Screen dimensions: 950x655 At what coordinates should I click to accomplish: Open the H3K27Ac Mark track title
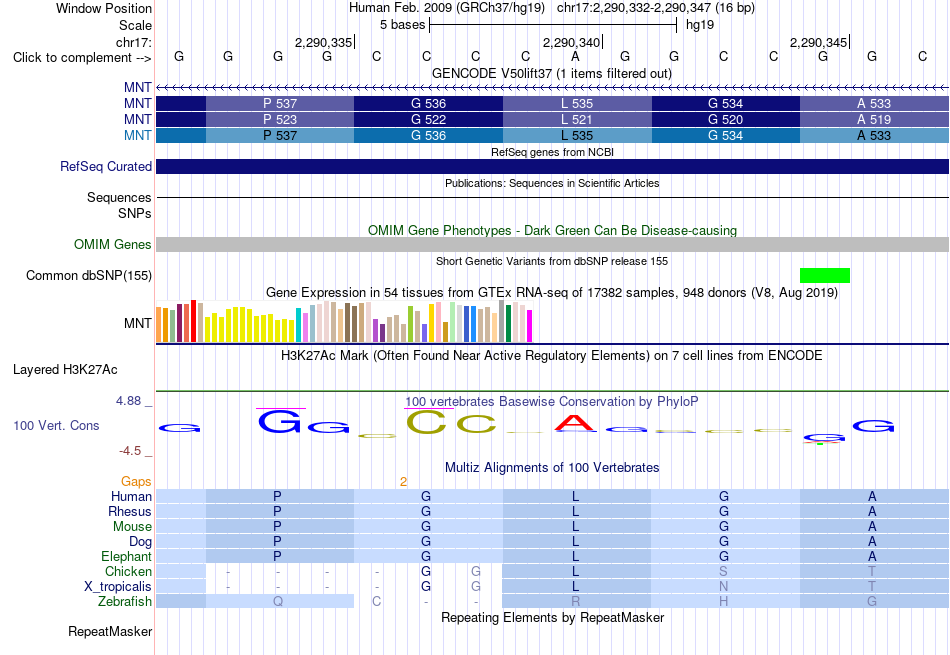click(x=551, y=356)
